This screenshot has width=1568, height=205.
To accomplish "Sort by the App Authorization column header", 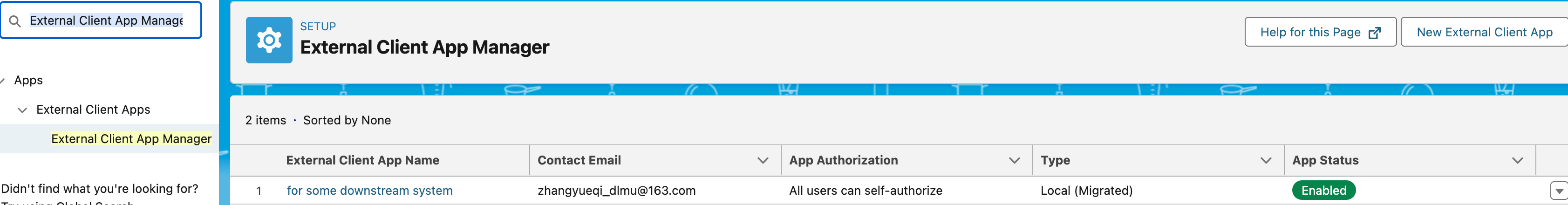I will (x=843, y=161).
